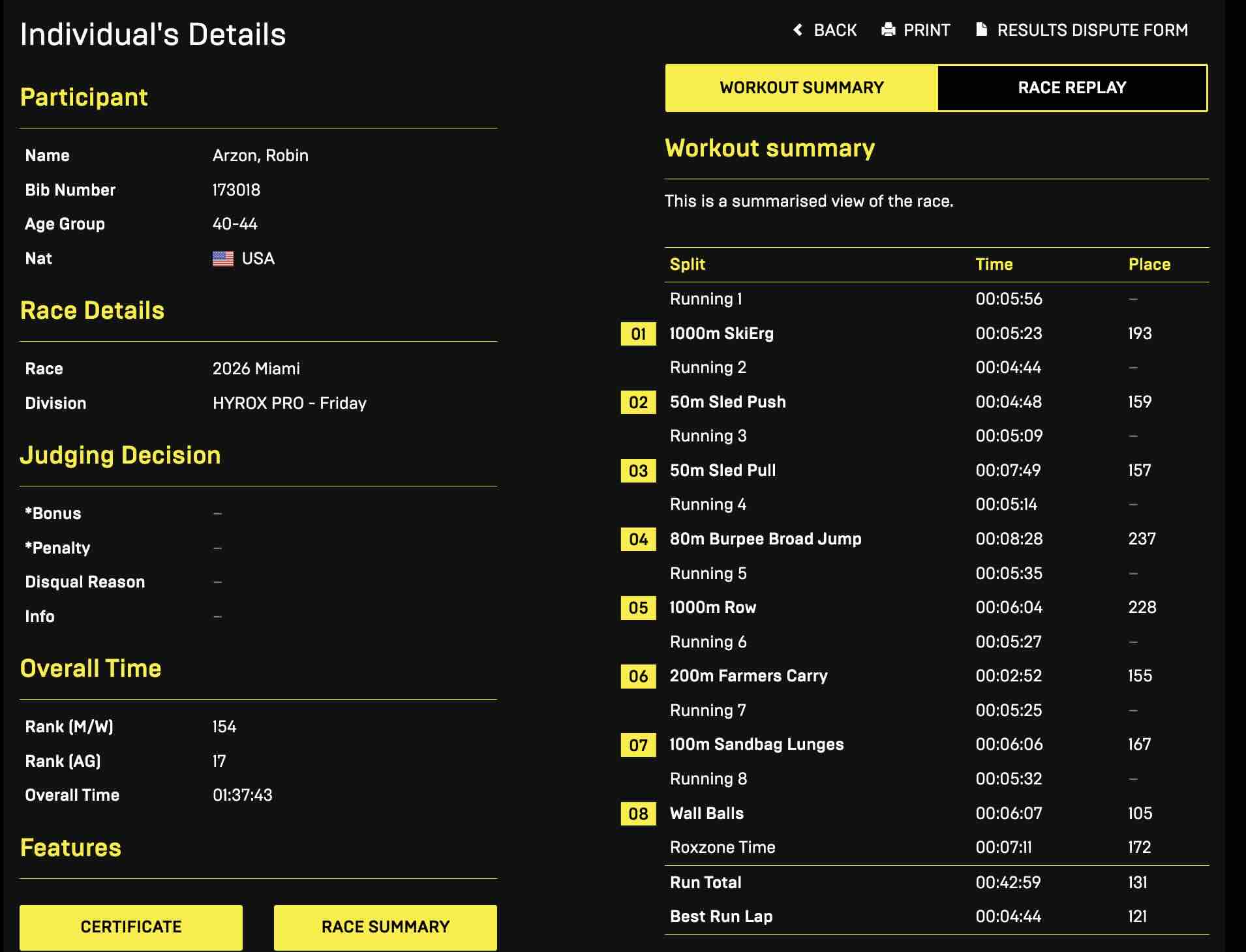Click the yellow 04 Burpee station badge
The width and height of the screenshot is (1246, 952).
click(x=638, y=539)
